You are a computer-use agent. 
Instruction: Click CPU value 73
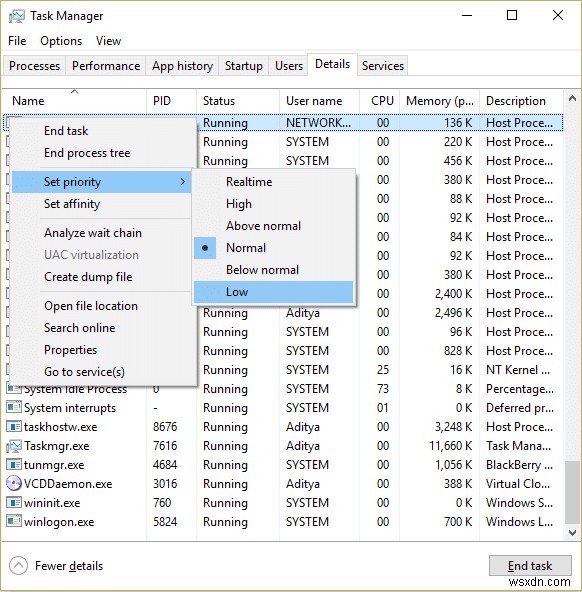[383, 389]
